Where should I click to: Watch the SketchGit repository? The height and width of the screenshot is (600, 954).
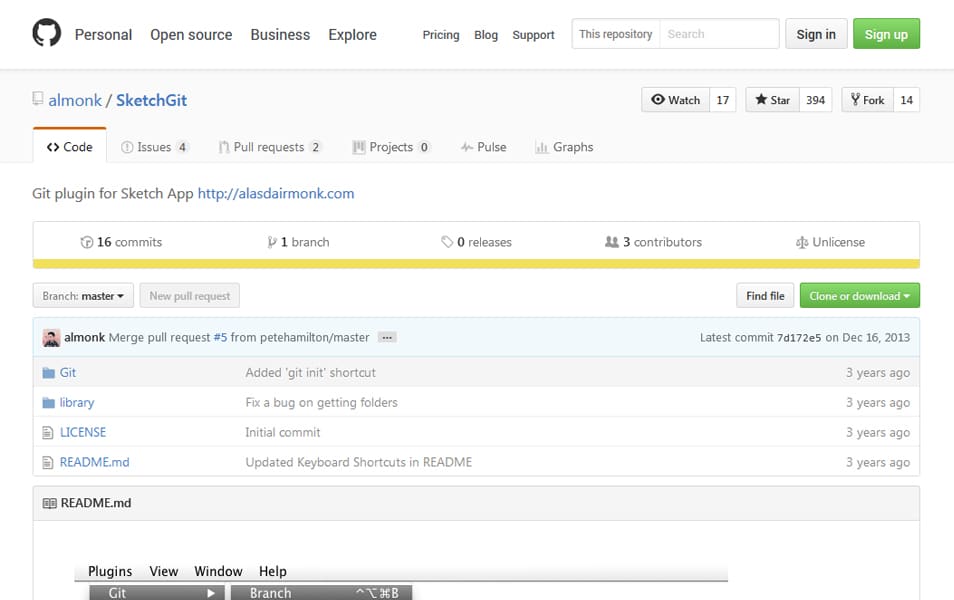tap(675, 100)
